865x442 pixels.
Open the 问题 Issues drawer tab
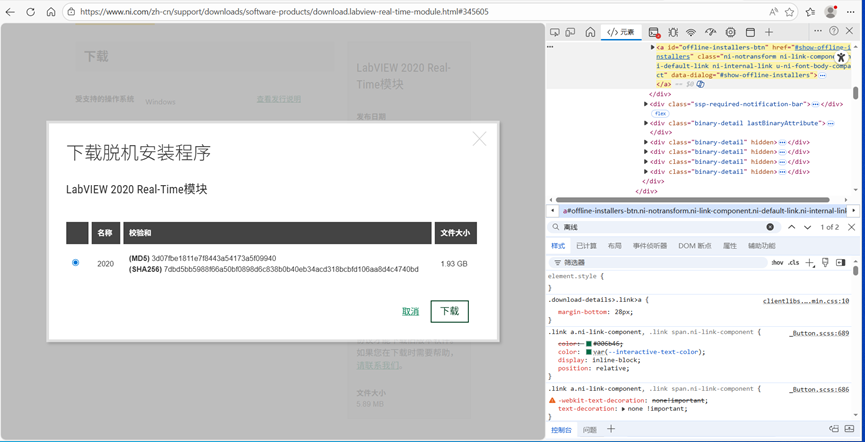[x=590, y=430]
